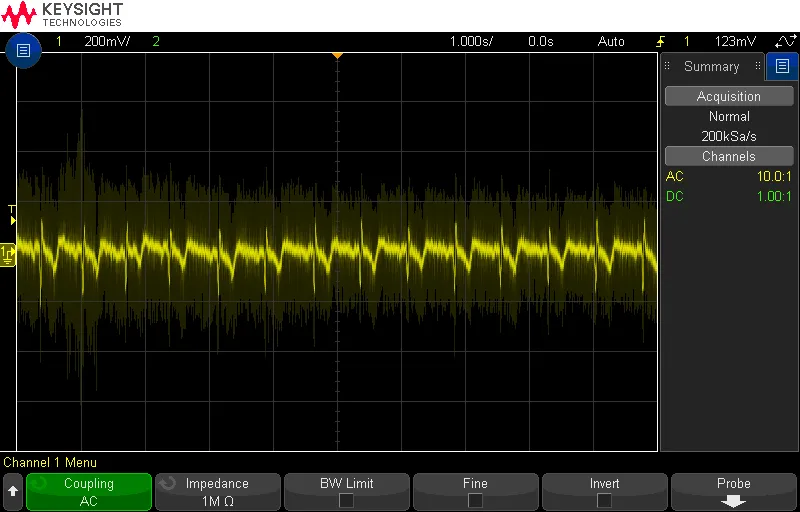Image resolution: width=800 pixels, height=512 pixels.
Task: Toggle the BW Limit checkbox
Action: tap(346, 501)
